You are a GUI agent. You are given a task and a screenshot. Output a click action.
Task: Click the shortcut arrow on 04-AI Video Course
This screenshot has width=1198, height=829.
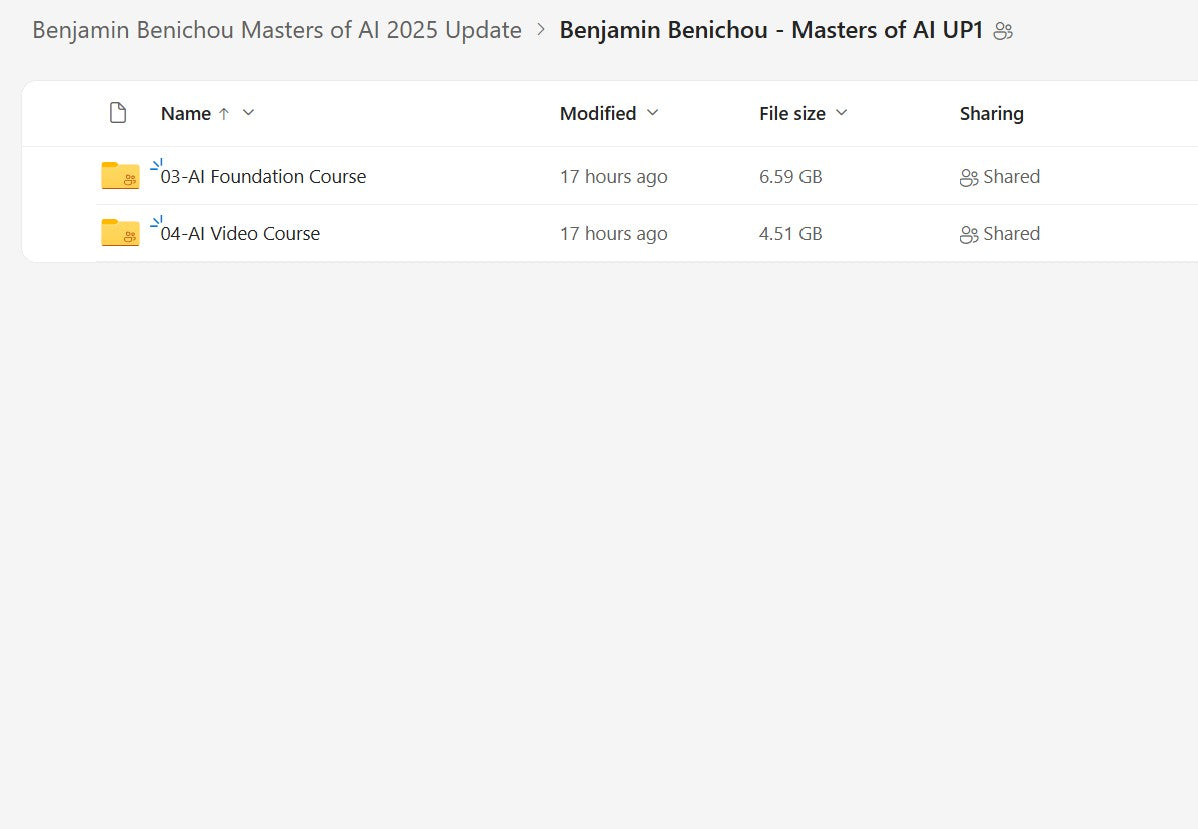(x=156, y=219)
